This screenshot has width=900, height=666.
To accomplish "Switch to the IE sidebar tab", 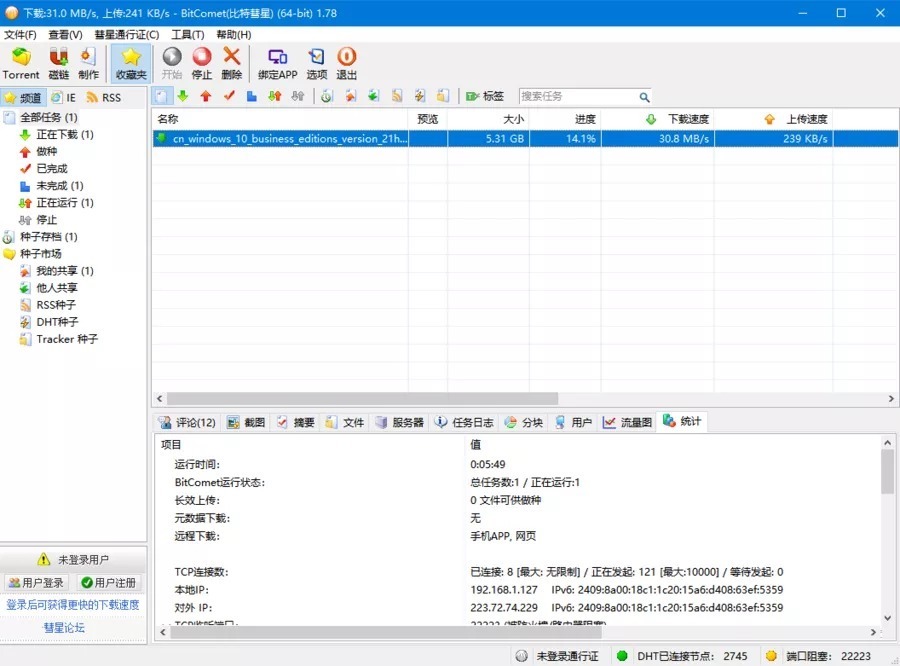I will [x=64, y=98].
